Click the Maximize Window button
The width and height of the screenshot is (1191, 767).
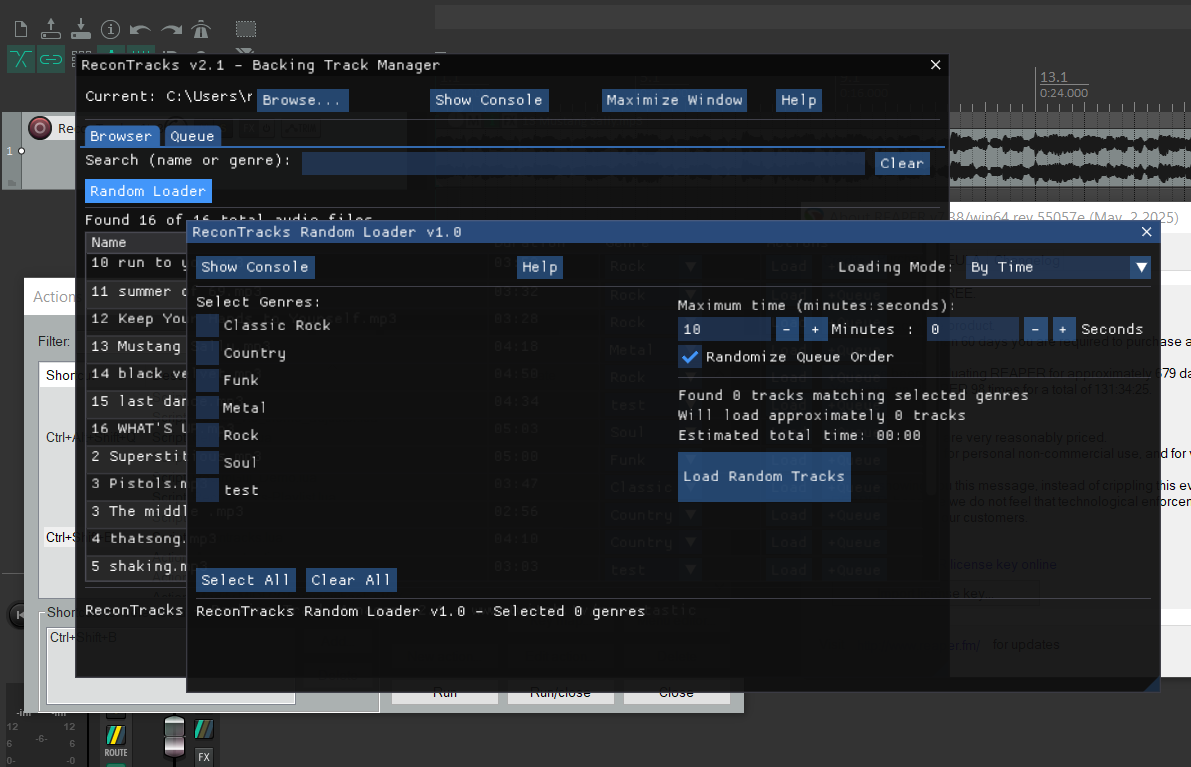(674, 100)
